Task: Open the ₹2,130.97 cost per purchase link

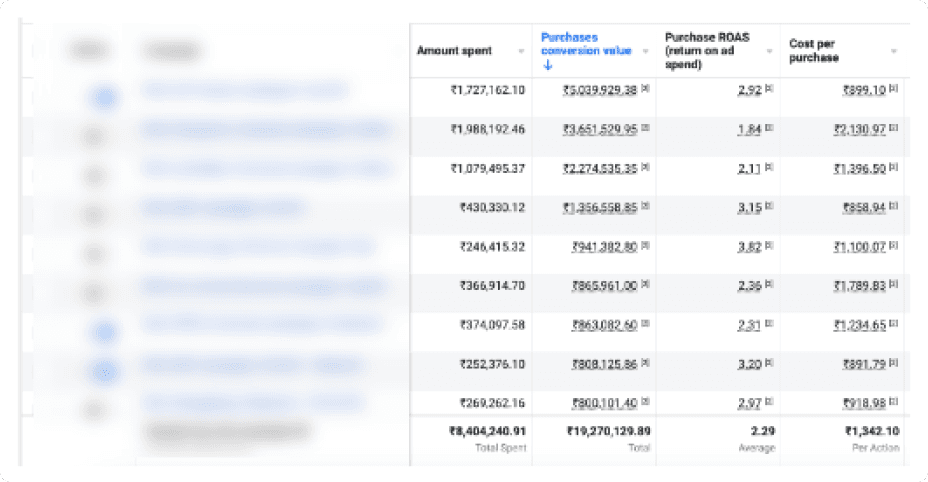Action: (860, 129)
